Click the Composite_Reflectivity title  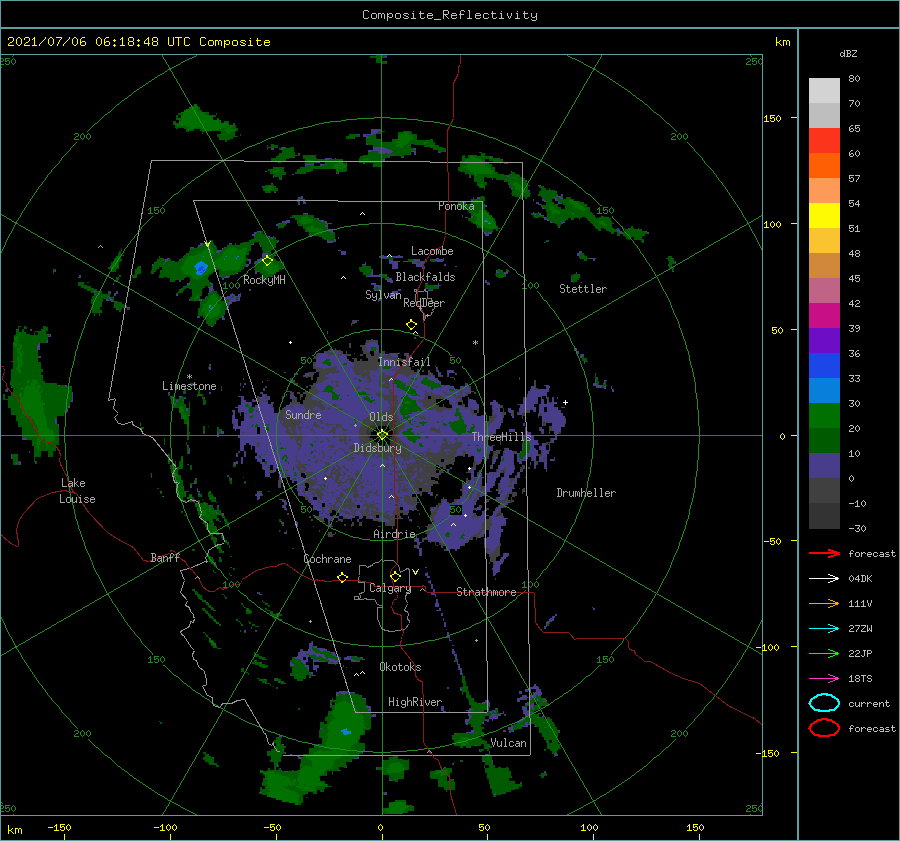450,15
